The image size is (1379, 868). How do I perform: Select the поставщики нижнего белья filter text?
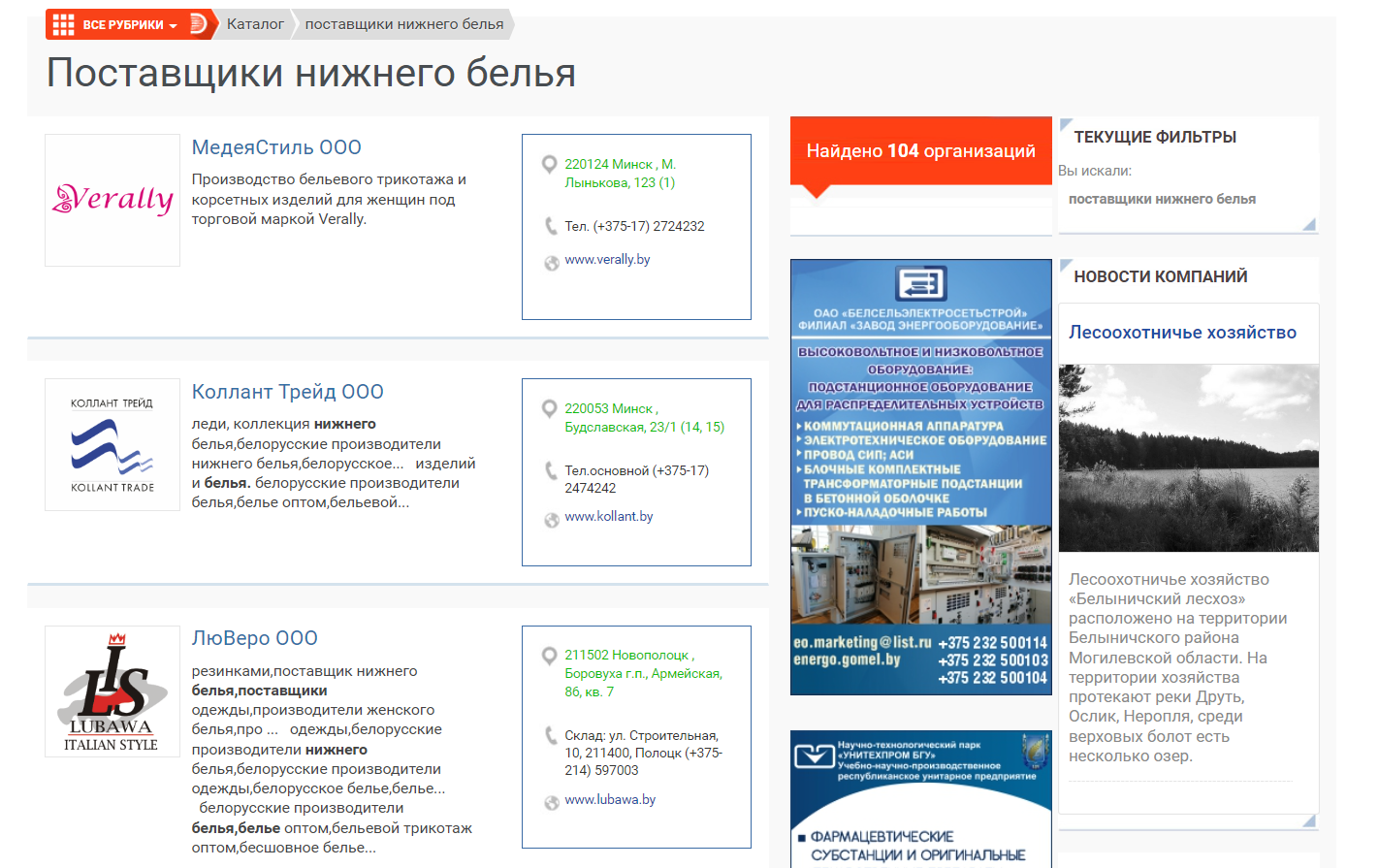click(x=1162, y=199)
